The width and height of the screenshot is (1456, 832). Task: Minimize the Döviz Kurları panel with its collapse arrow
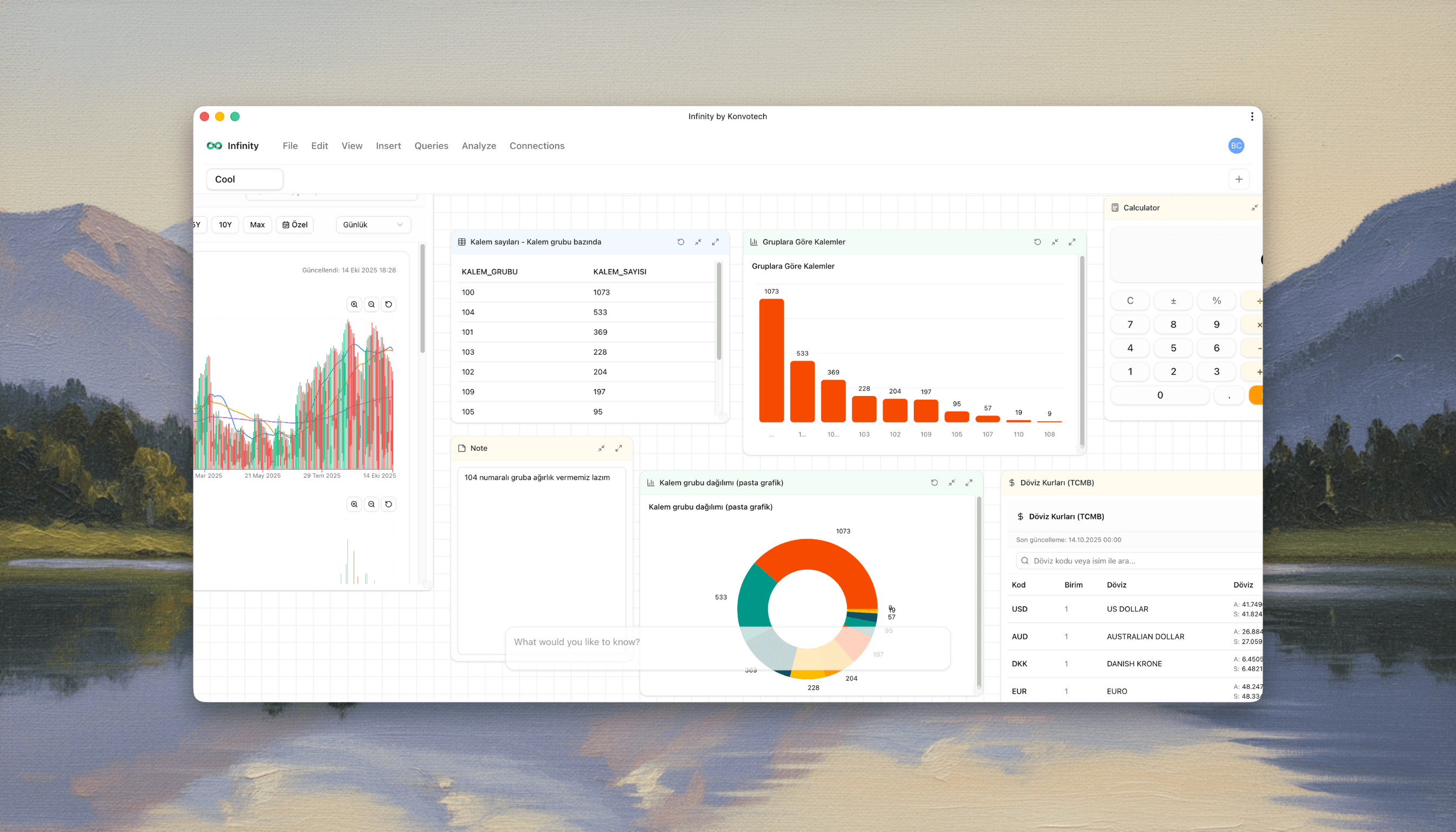pos(1255,482)
